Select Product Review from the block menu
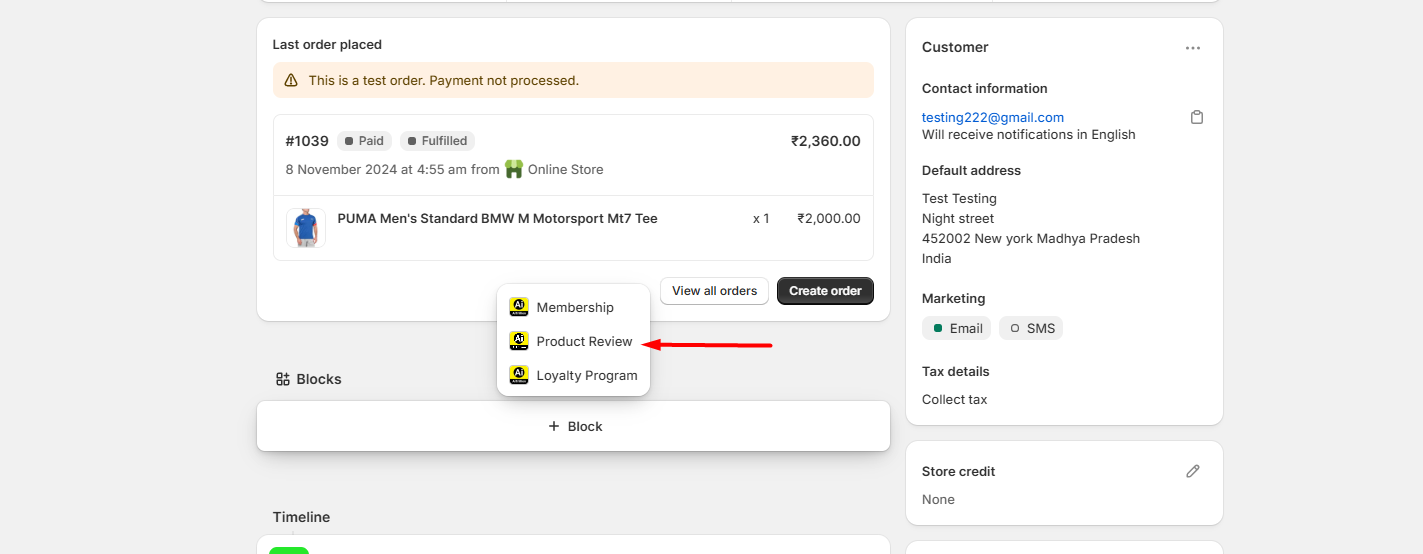This screenshot has height=554, width=1423. 584,341
